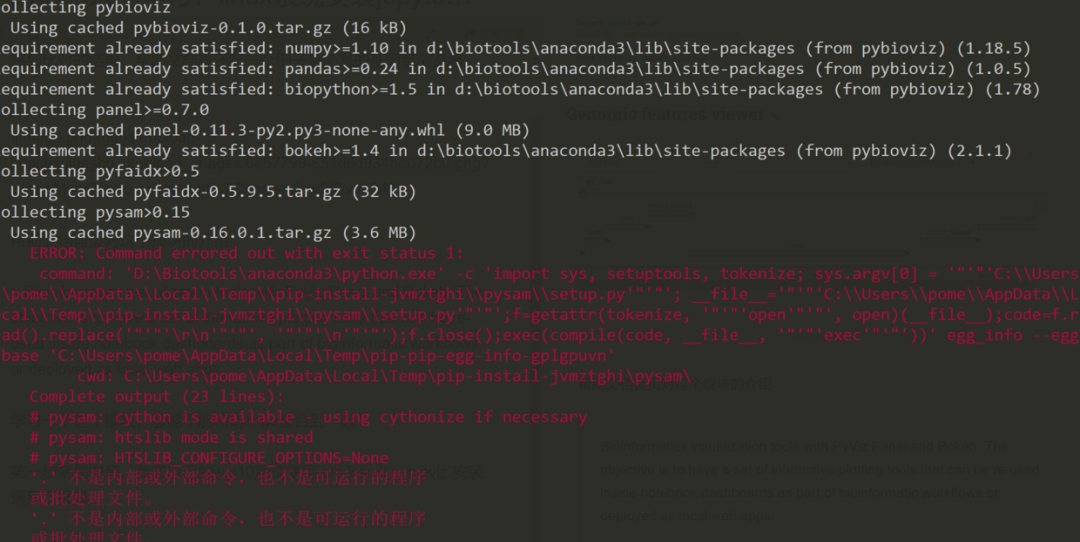
Task: Click the pandas>=0.24 requirement line
Action: click(x=515, y=69)
